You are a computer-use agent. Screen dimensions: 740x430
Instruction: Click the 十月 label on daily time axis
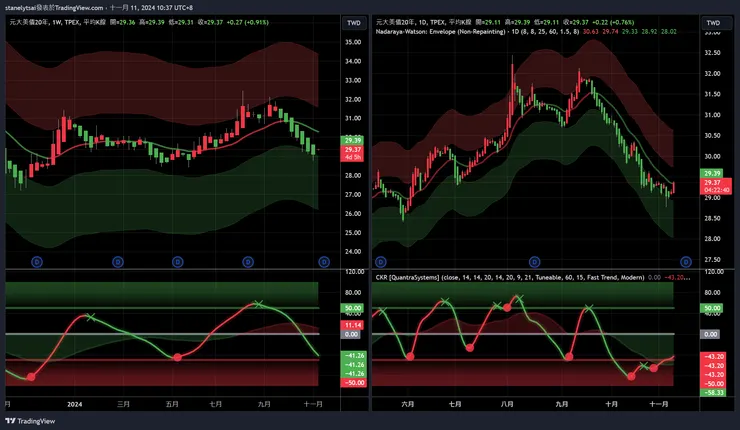coord(611,404)
